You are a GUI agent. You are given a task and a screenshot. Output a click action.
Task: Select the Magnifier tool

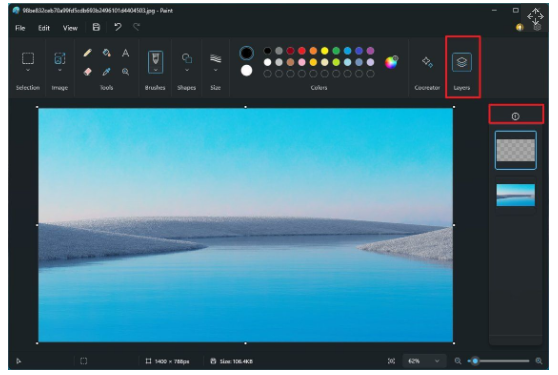pos(125,72)
